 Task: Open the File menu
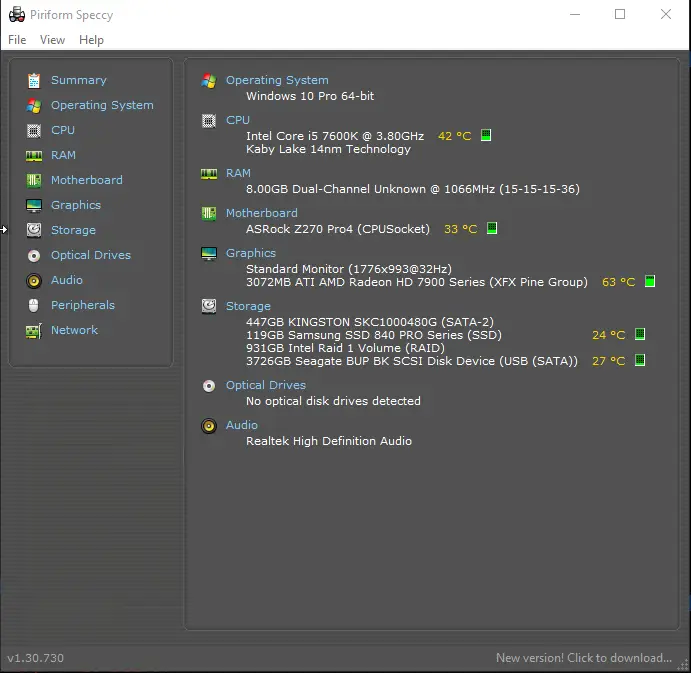click(x=17, y=40)
